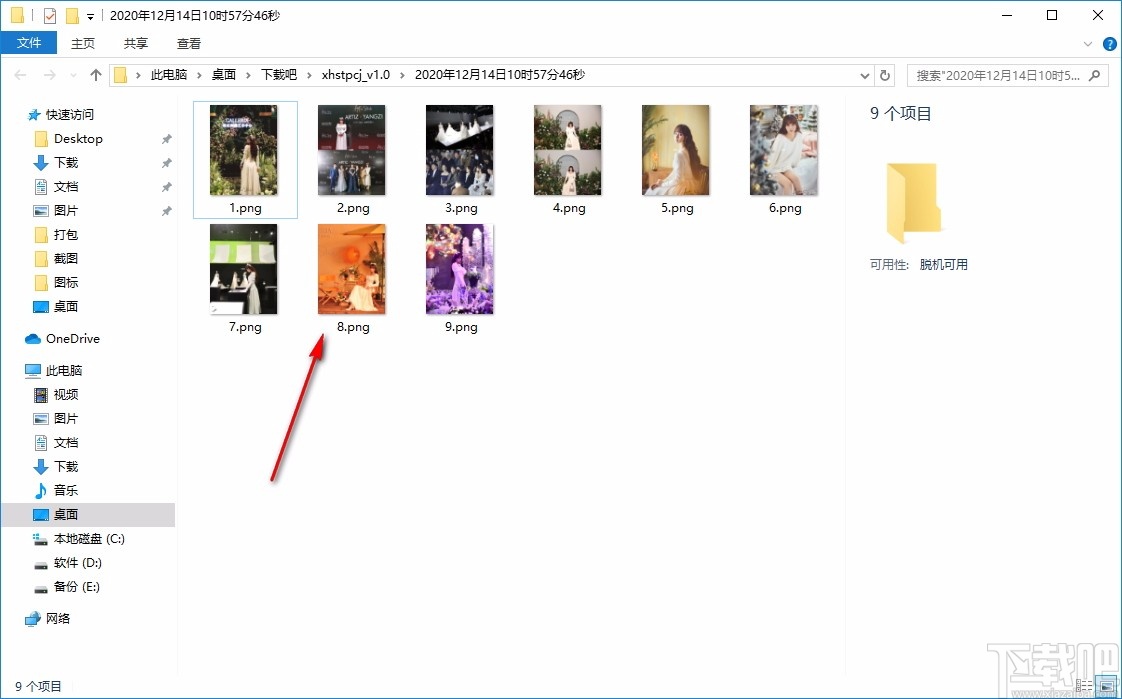Open the address bar history dropdown arrow
Image resolution: width=1122 pixels, height=699 pixels.
coord(864,74)
